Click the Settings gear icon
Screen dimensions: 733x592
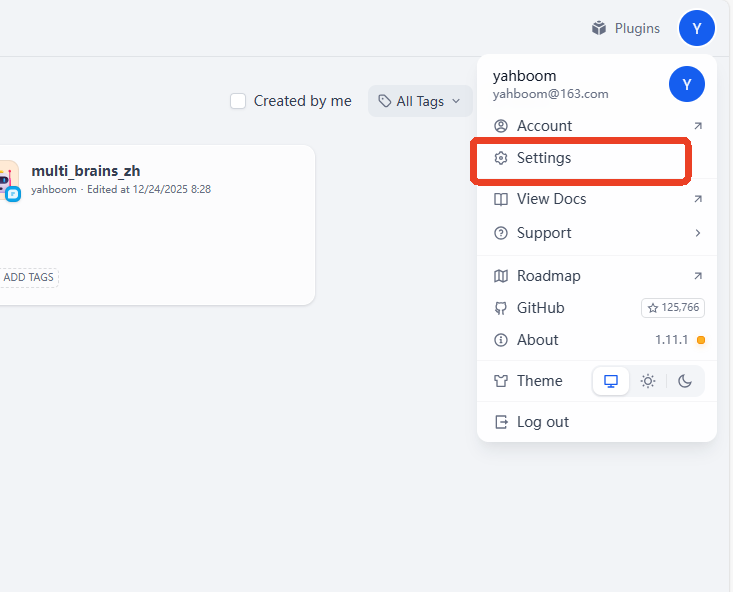(x=501, y=158)
